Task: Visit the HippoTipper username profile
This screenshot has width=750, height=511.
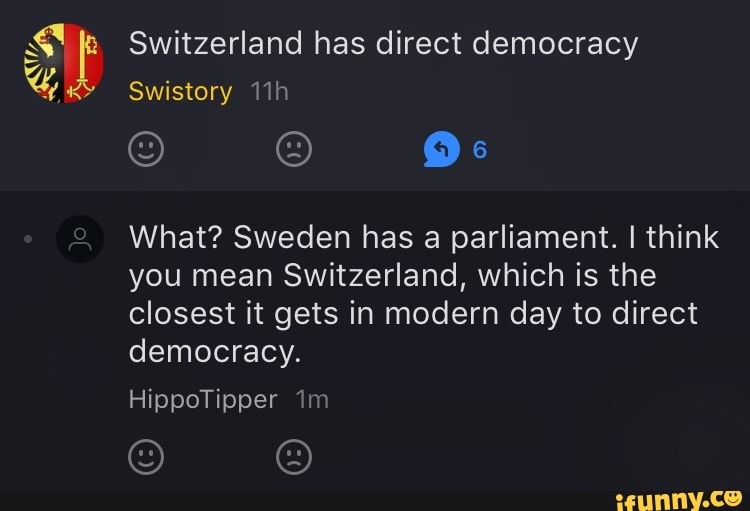Action: pos(203,399)
